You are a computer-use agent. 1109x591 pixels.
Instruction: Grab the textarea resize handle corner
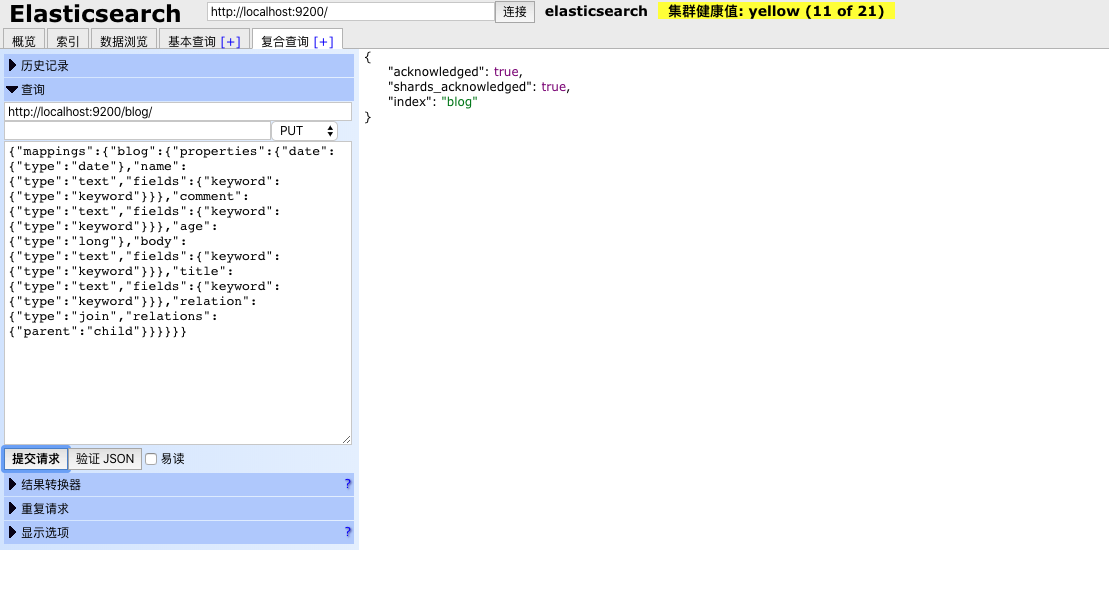[x=346, y=439]
